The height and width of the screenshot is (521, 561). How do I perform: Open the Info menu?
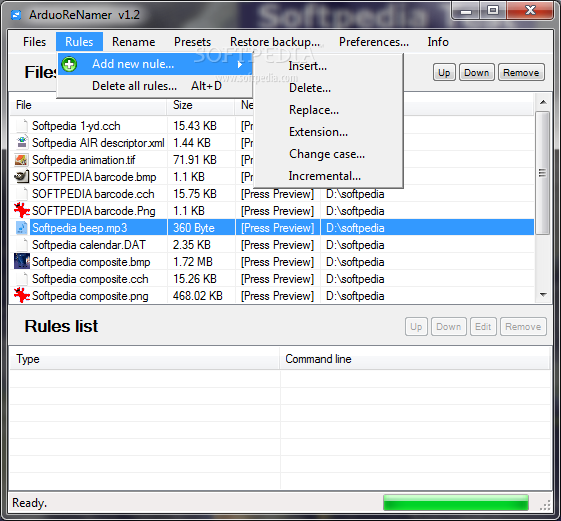coord(438,42)
